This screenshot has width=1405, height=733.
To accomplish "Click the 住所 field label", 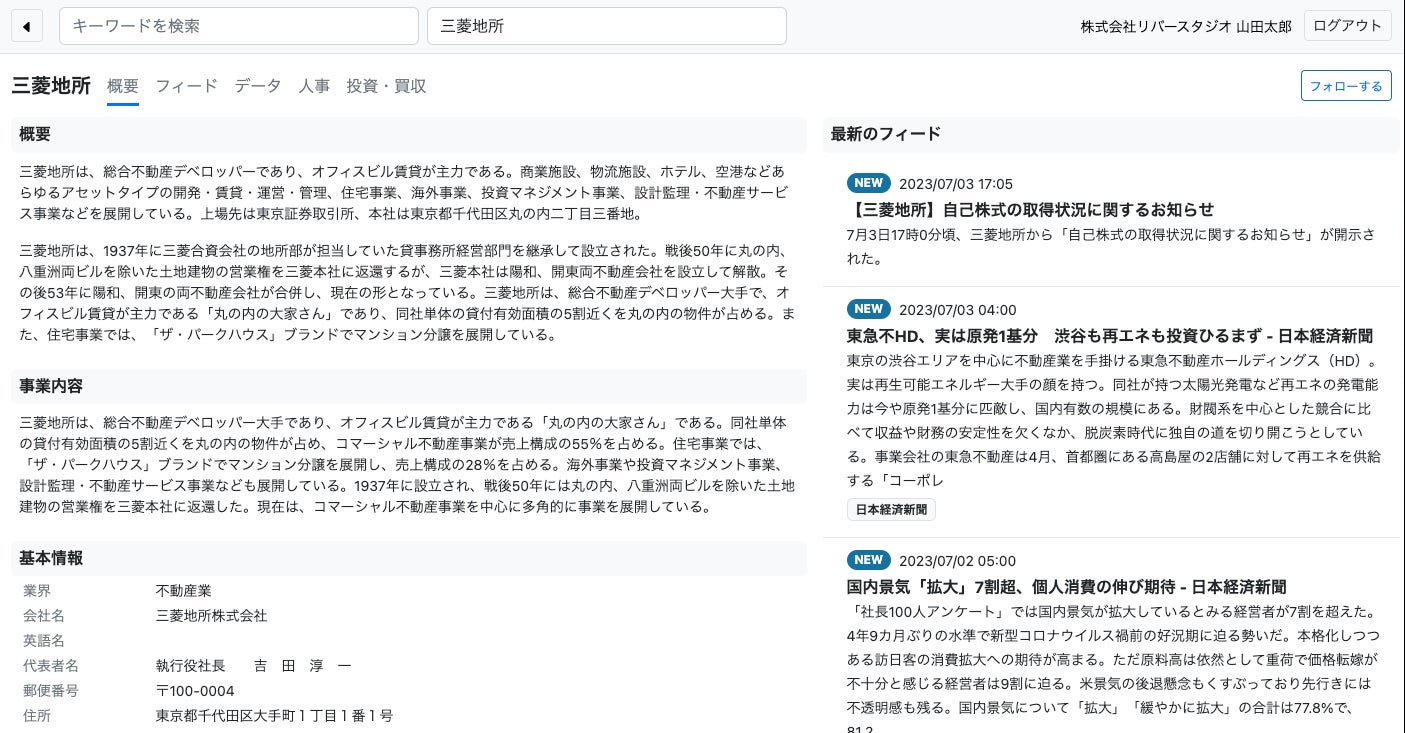I will (37, 716).
